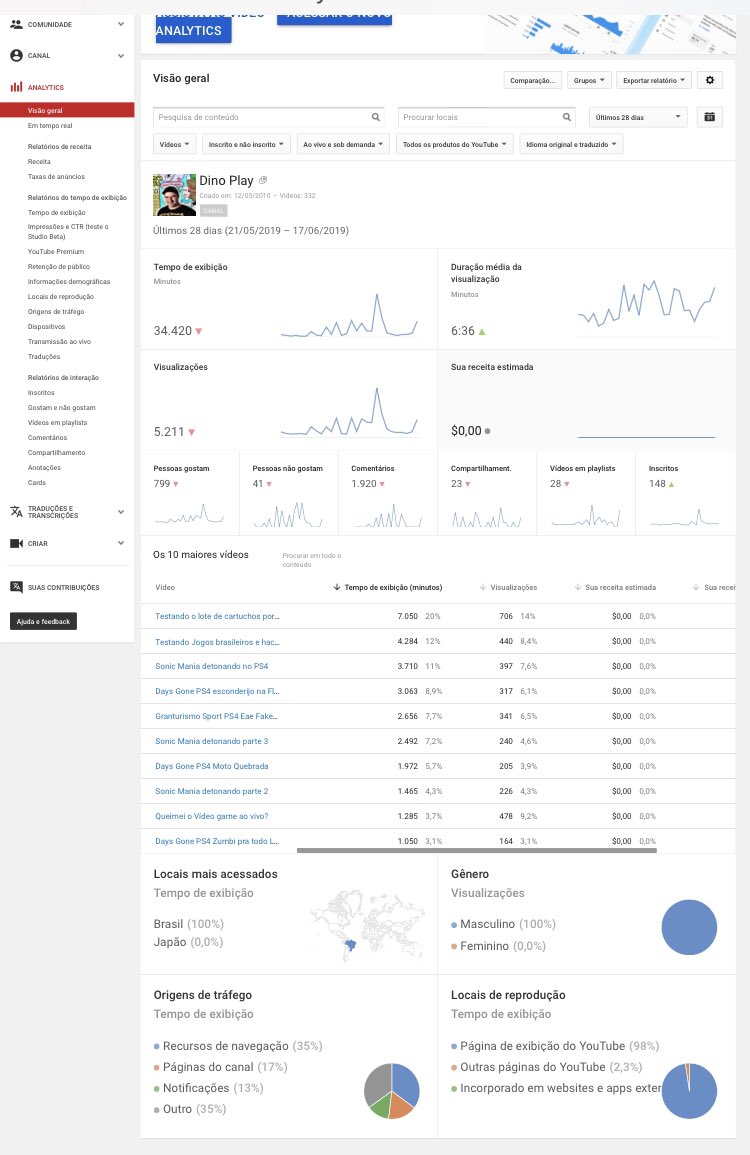The image size is (750, 1155).
Task: Click the Criar video camera icon
Action: 16,543
